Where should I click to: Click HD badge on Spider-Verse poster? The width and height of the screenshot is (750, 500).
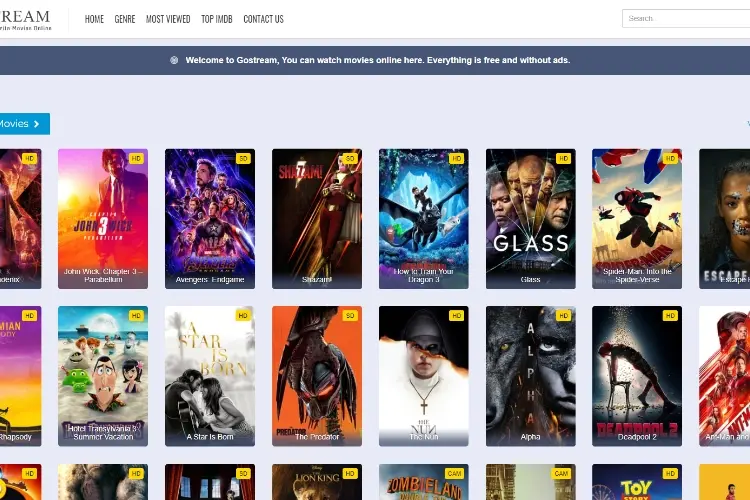[x=670, y=158]
